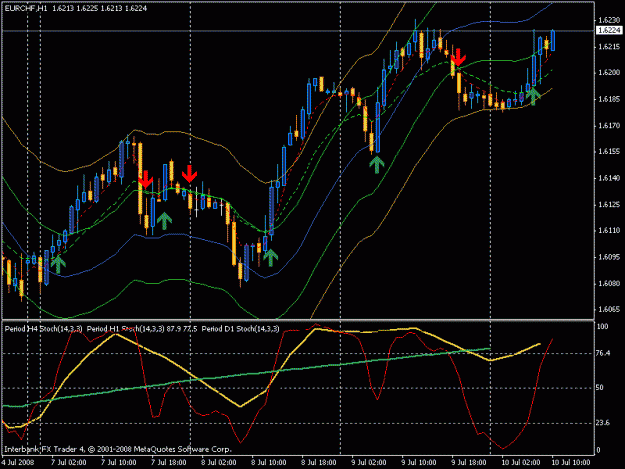Click the 1.6125 price scale label
Image resolution: width=625 pixels, height=469 pixels.
click(609, 204)
